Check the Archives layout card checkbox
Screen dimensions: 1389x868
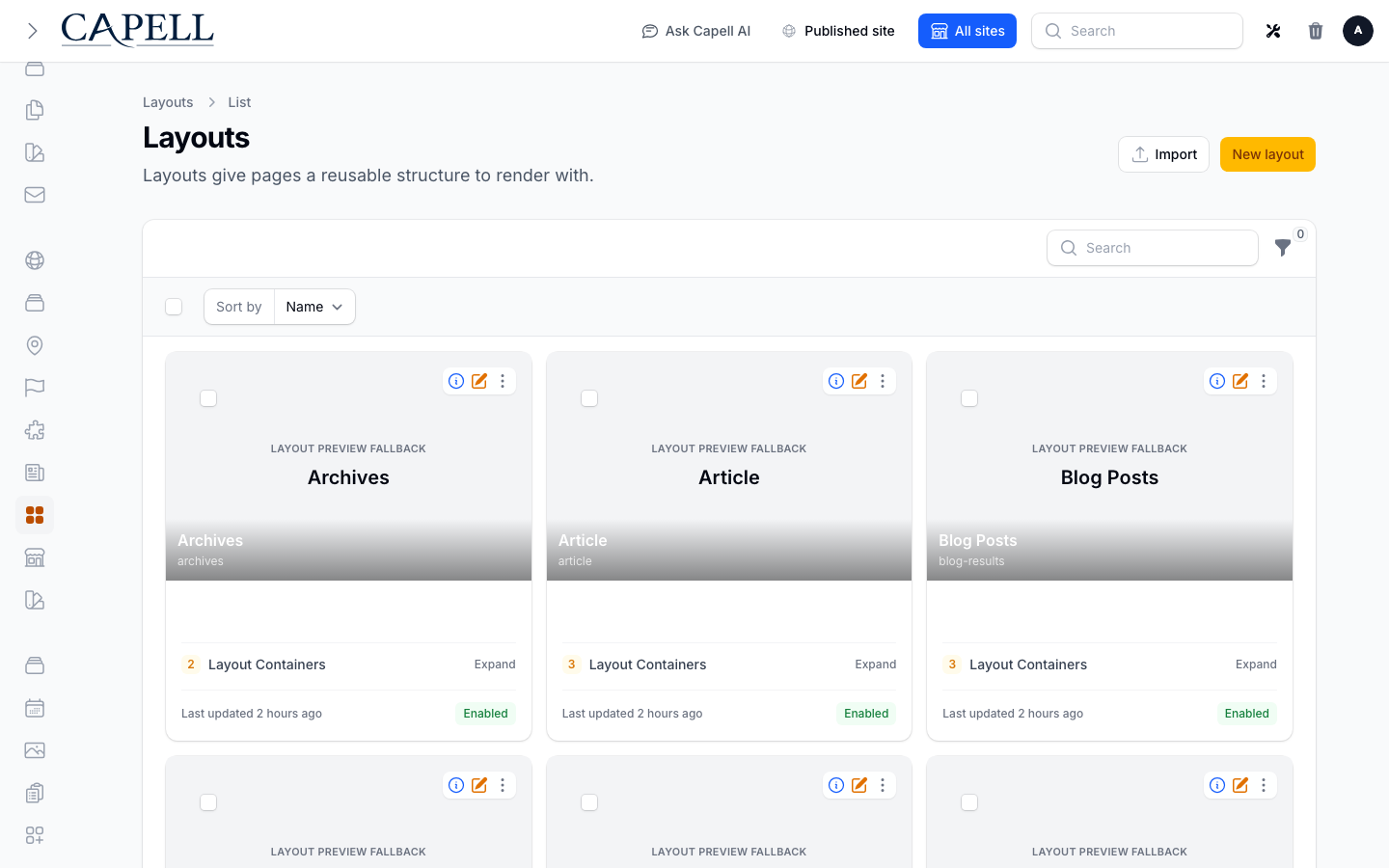[208, 398]
